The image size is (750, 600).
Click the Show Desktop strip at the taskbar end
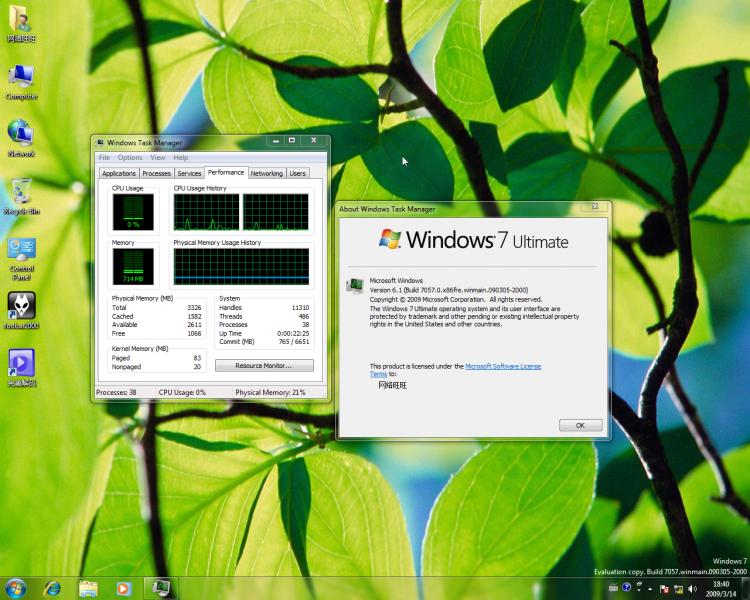(x=746, y=589)
